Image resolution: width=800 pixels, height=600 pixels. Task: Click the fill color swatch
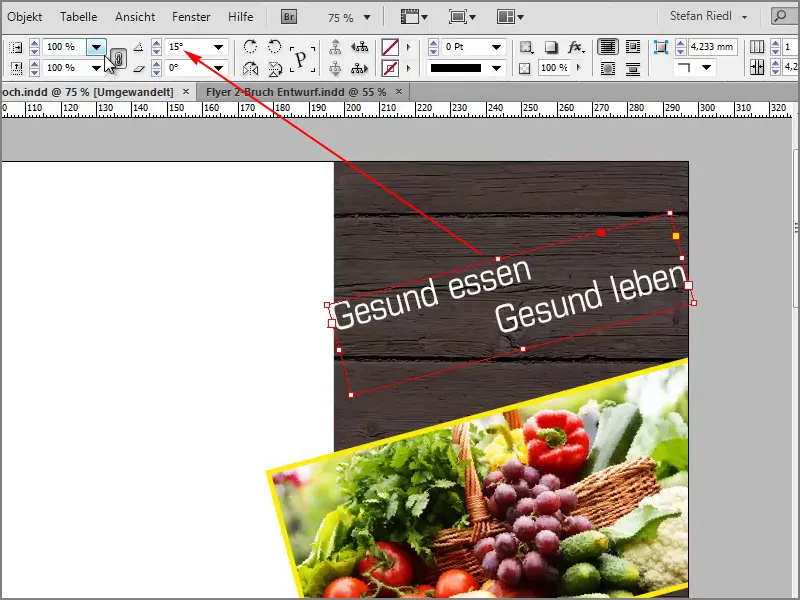(x=390, y=47)
